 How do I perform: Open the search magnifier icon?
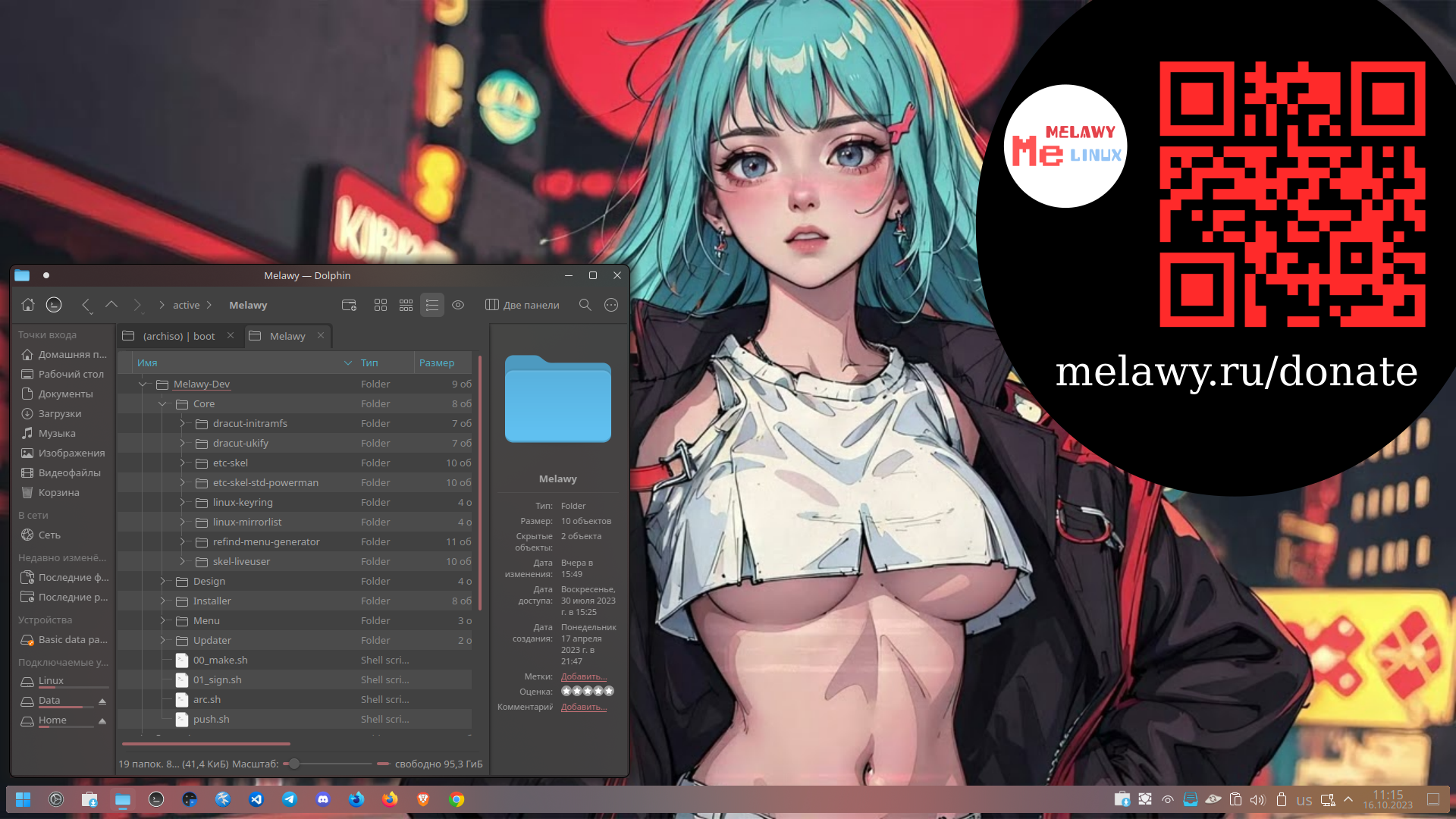[585, 305]
